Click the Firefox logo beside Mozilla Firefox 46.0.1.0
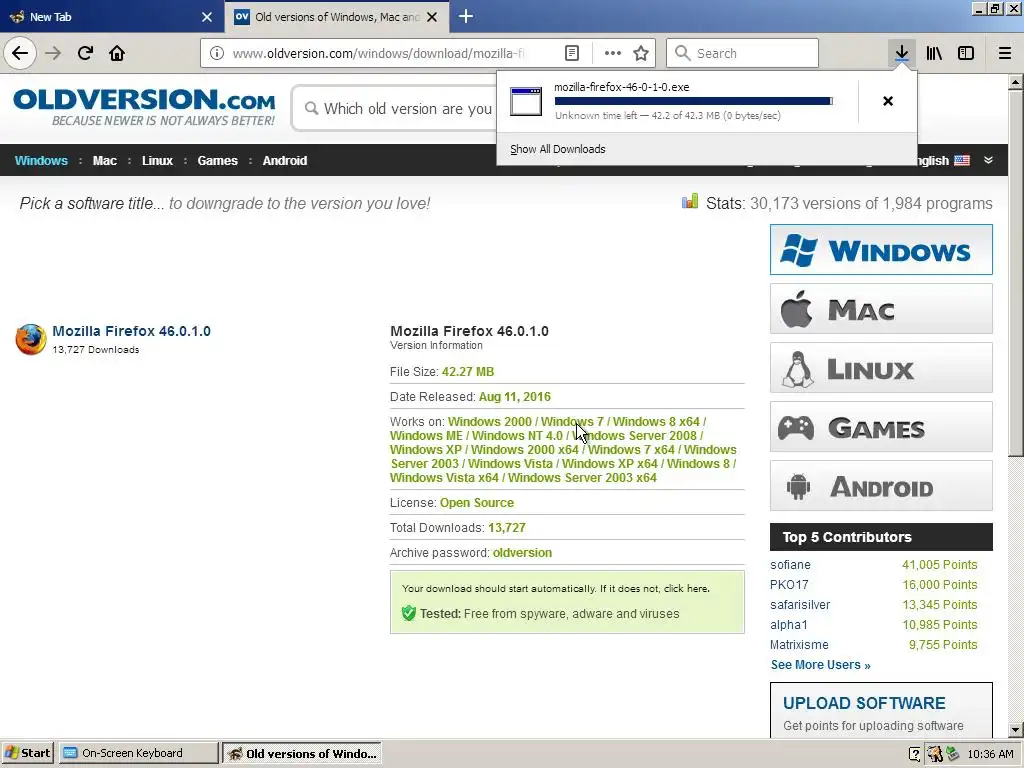1024x768 pixels. 31,339
